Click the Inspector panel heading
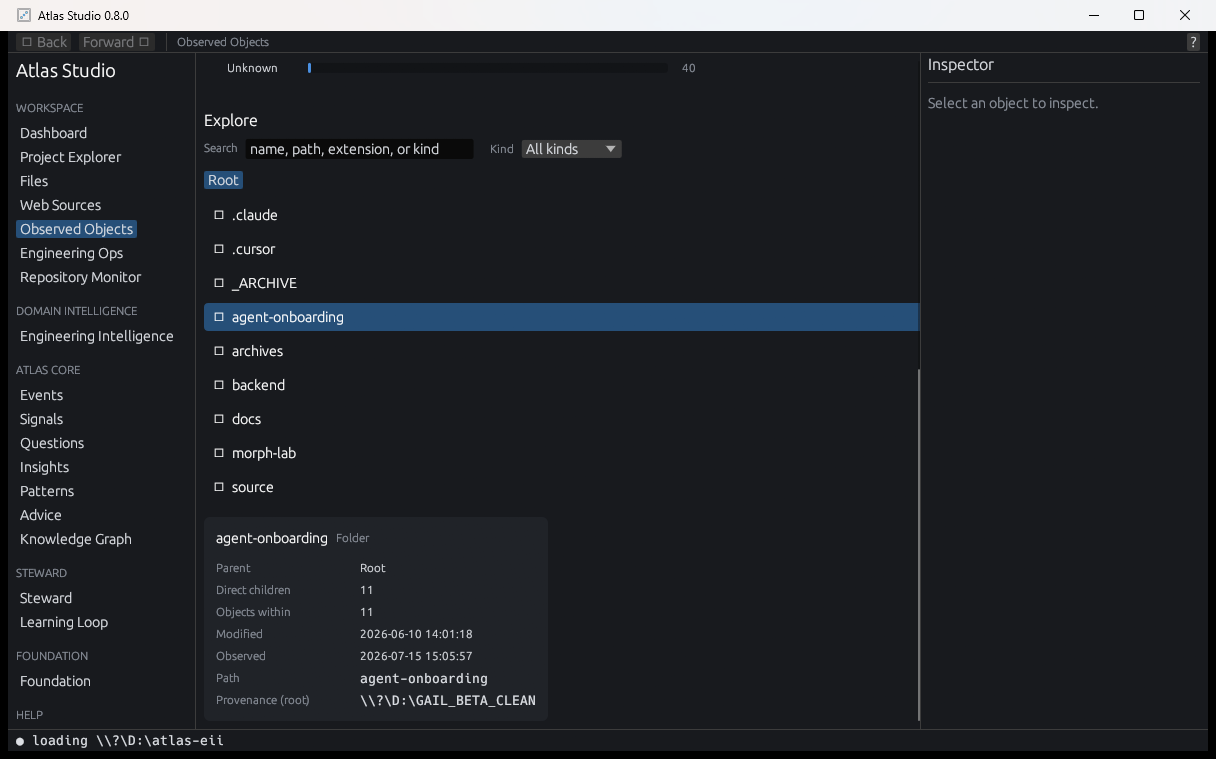Screen dimensions: 1216x759 pos(961,65)
